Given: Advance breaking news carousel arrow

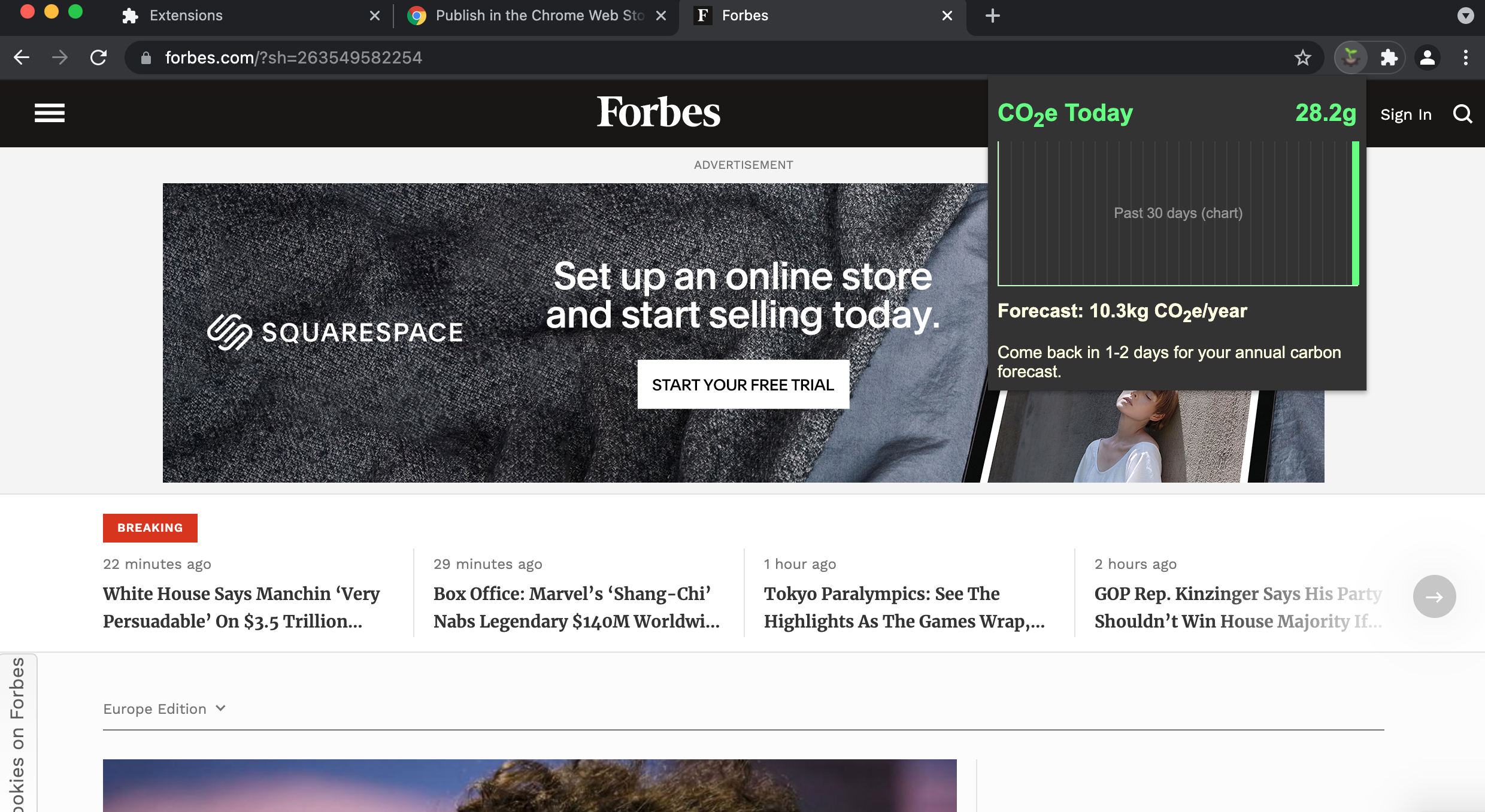Looking at the screenshot, I should tap(1434, 596).
